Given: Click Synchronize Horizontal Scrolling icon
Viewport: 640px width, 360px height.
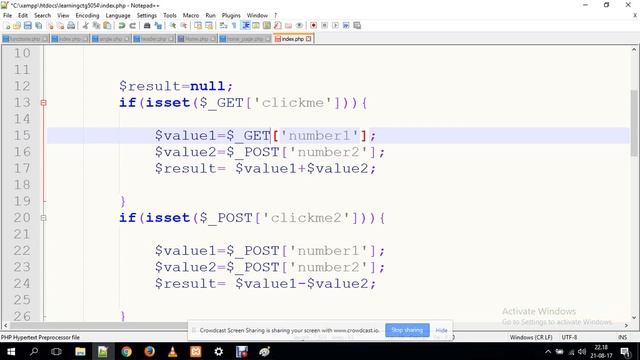Looking at the screenshot, I should 209,25.
